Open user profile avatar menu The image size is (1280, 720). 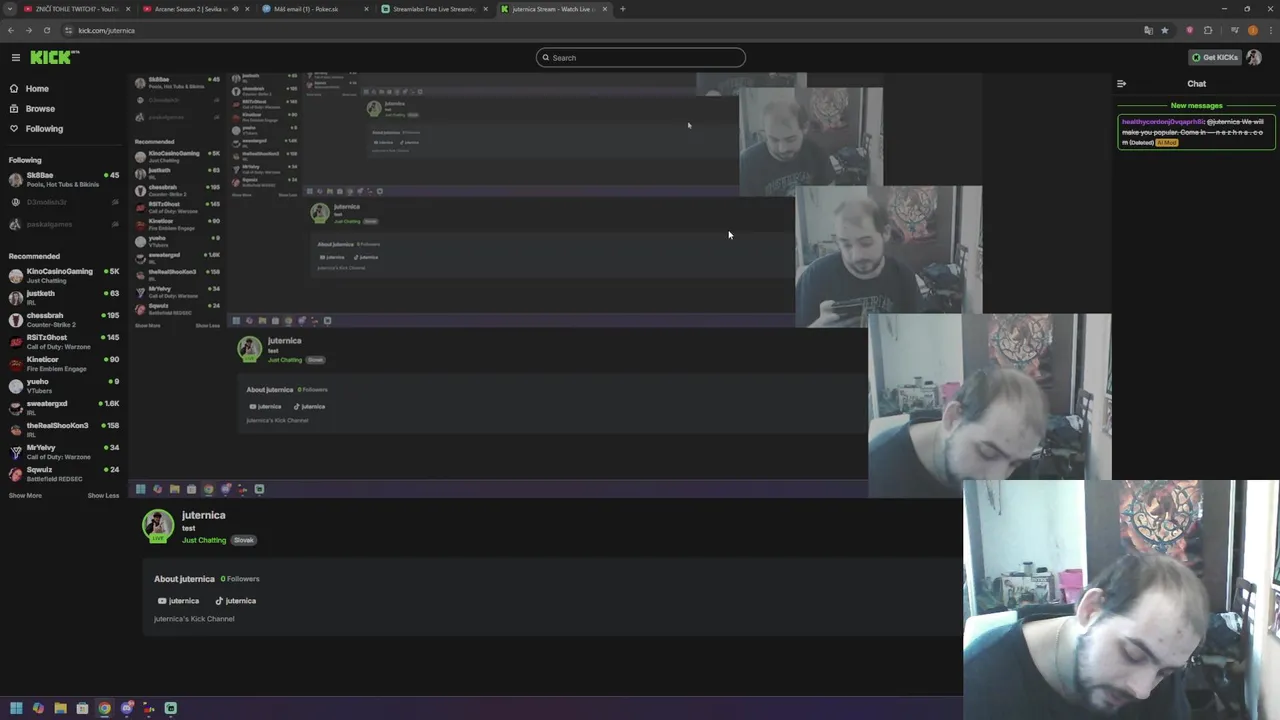[x=1254, y=58]
